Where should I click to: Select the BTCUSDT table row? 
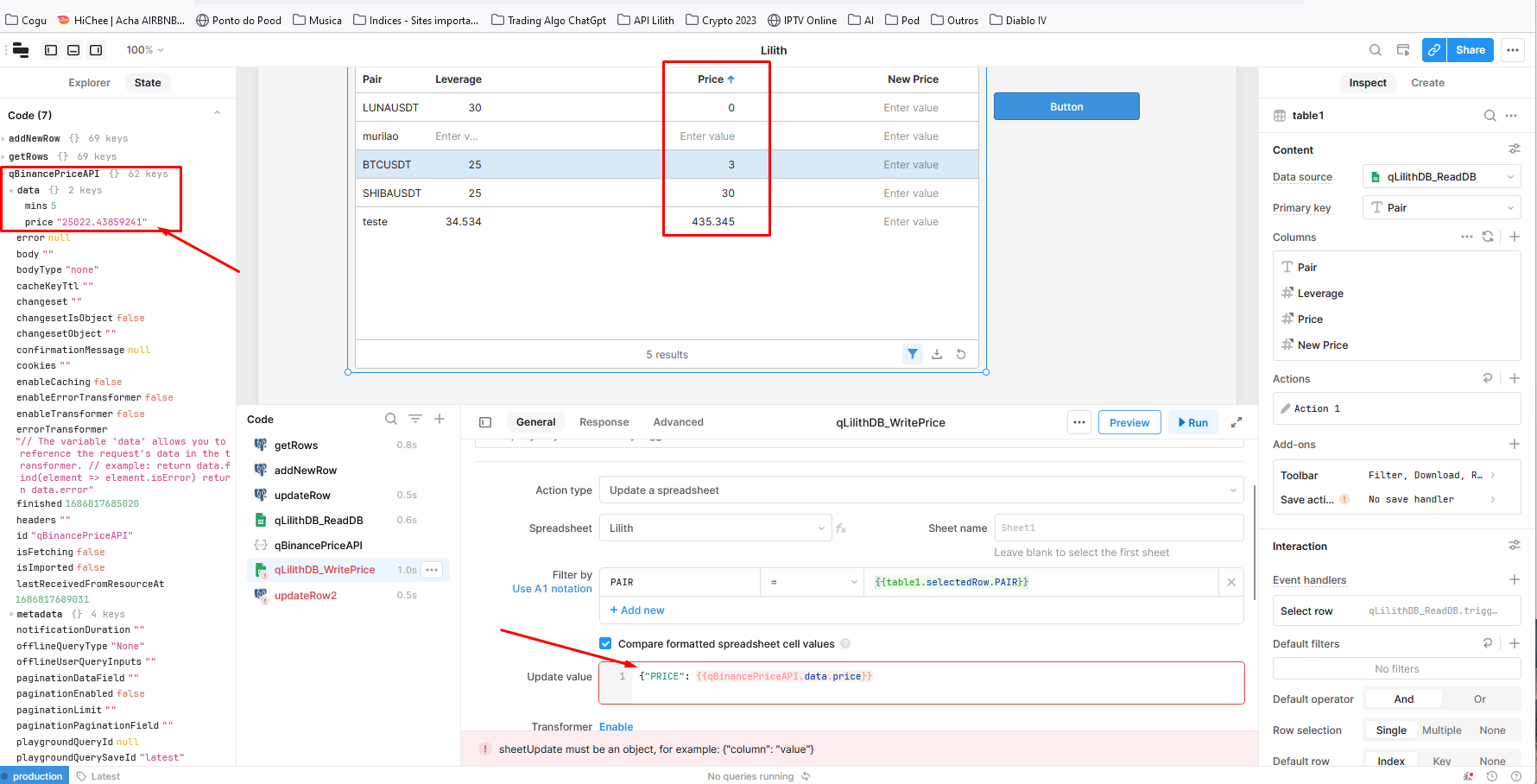[667, 164]
